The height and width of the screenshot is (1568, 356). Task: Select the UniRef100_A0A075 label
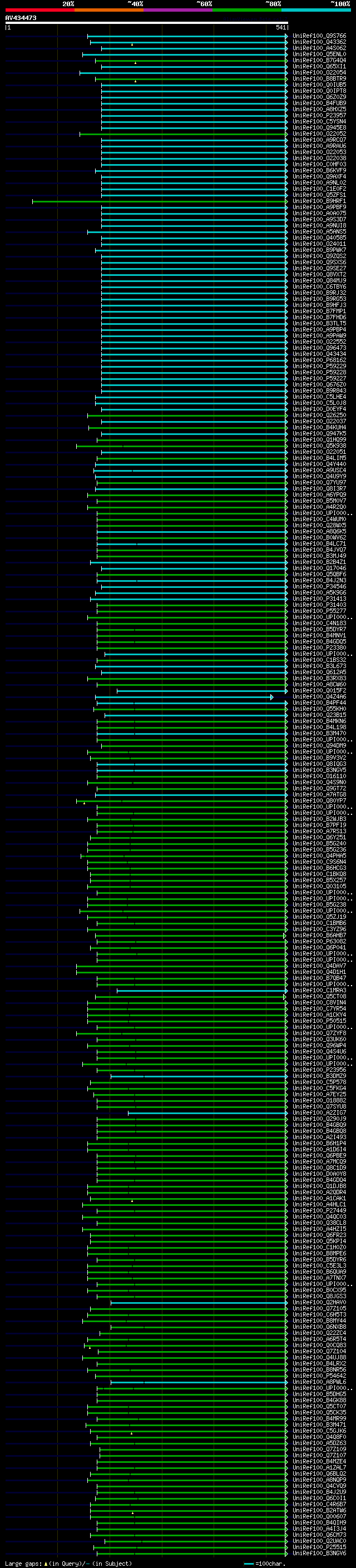tap(319, 213)
